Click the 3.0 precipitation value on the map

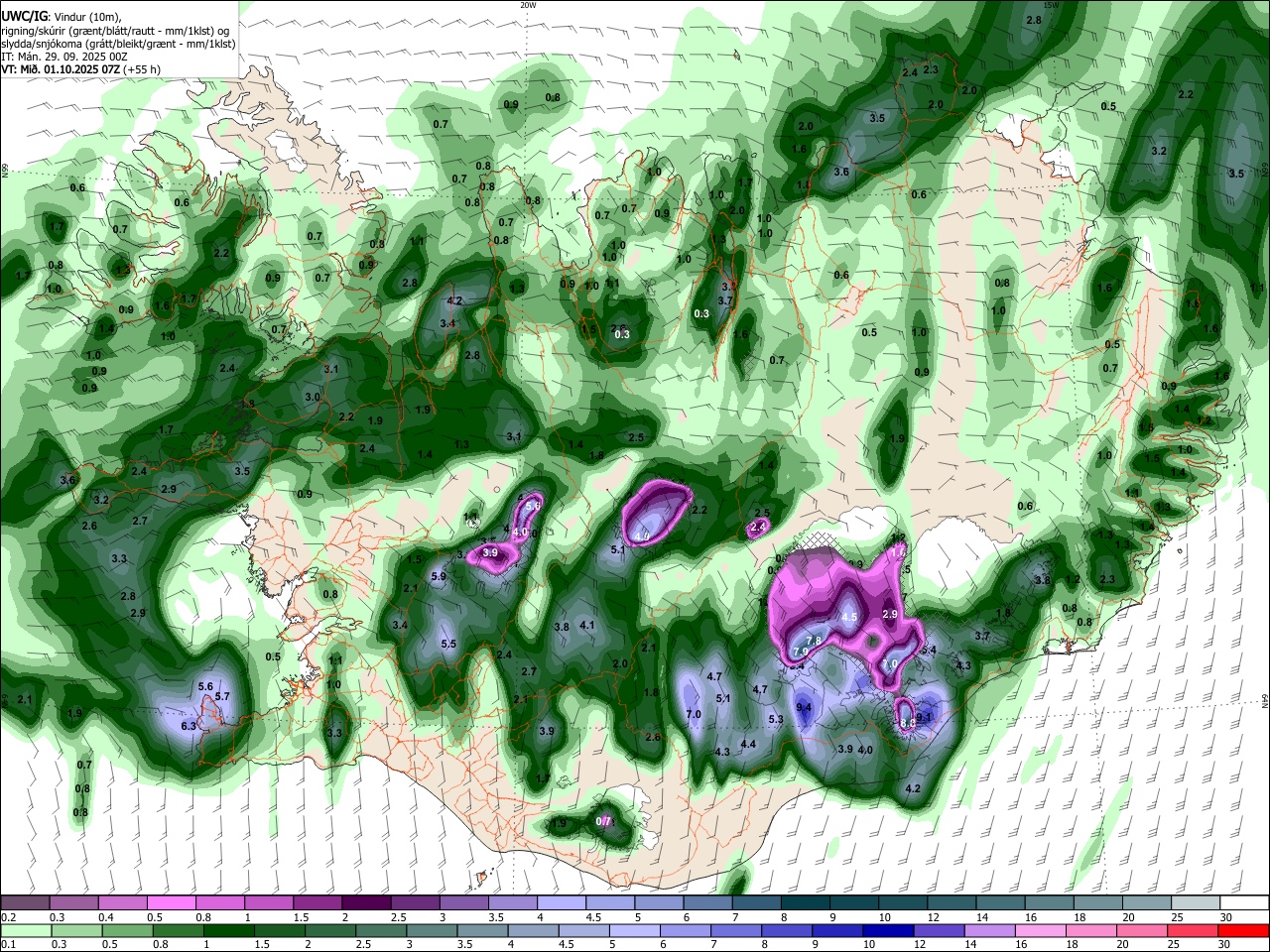point(313,397)
